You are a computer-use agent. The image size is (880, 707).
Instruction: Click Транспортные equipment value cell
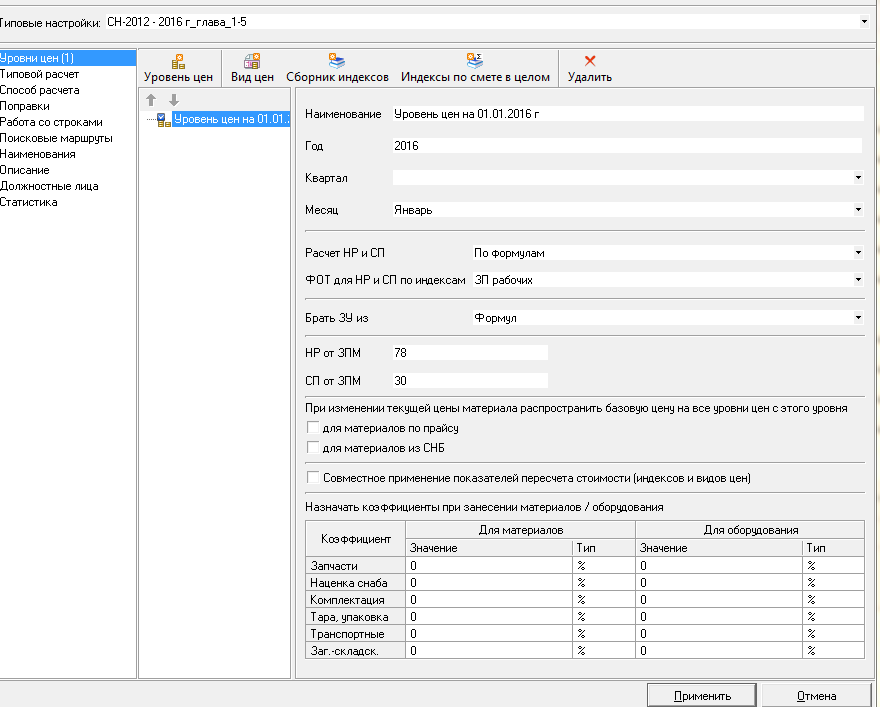pyautogui.click(x=719, y=633)
